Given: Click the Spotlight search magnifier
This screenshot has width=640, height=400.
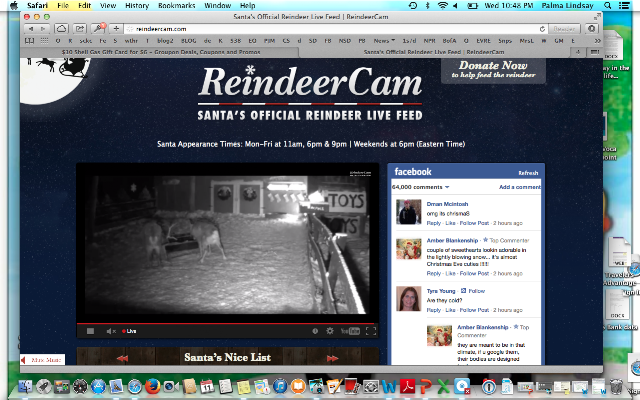Looking at the screenshot, I should coord(607,6).
